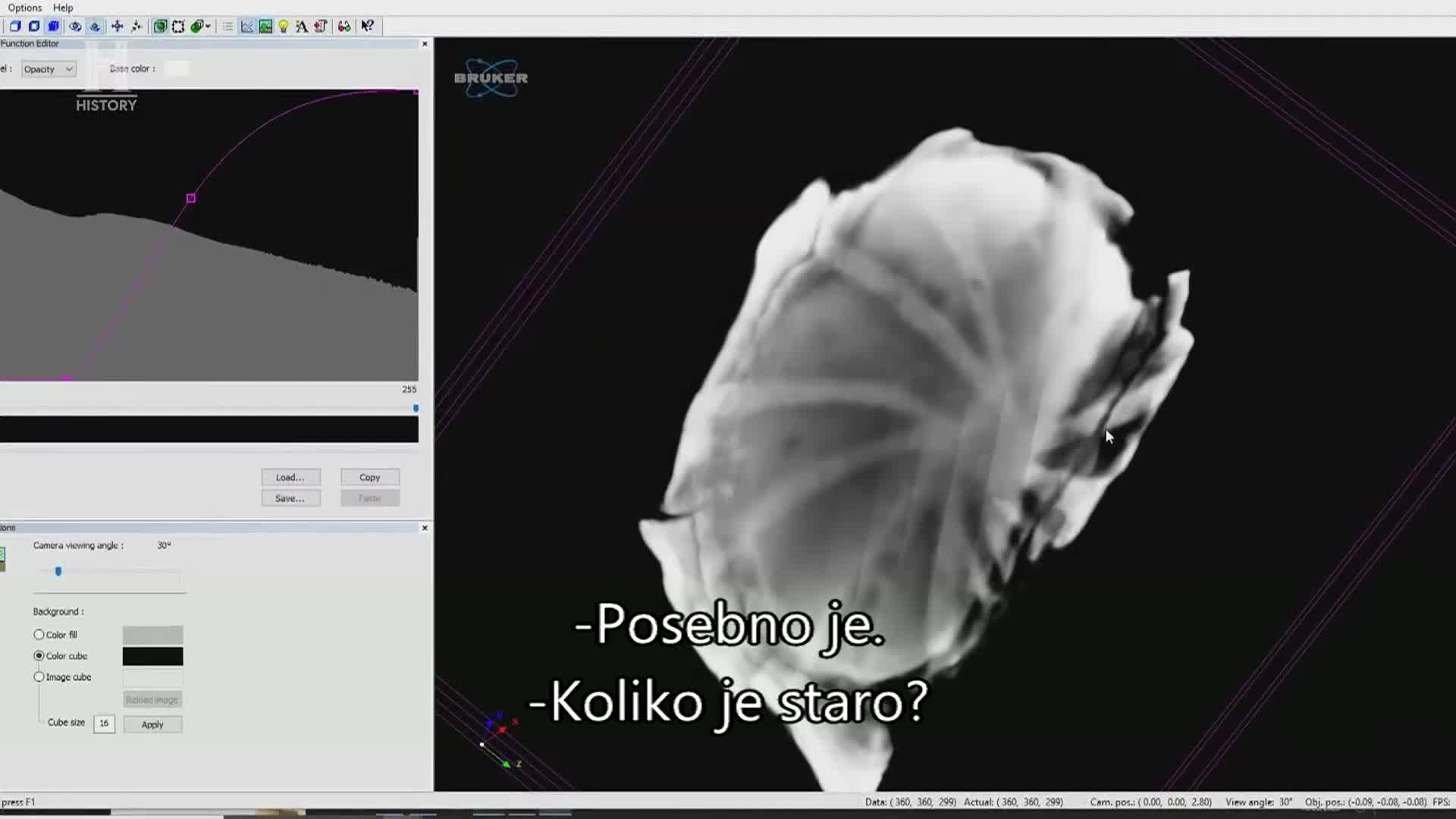Click the text annotation 'A' icon

(x=302, y=27)
